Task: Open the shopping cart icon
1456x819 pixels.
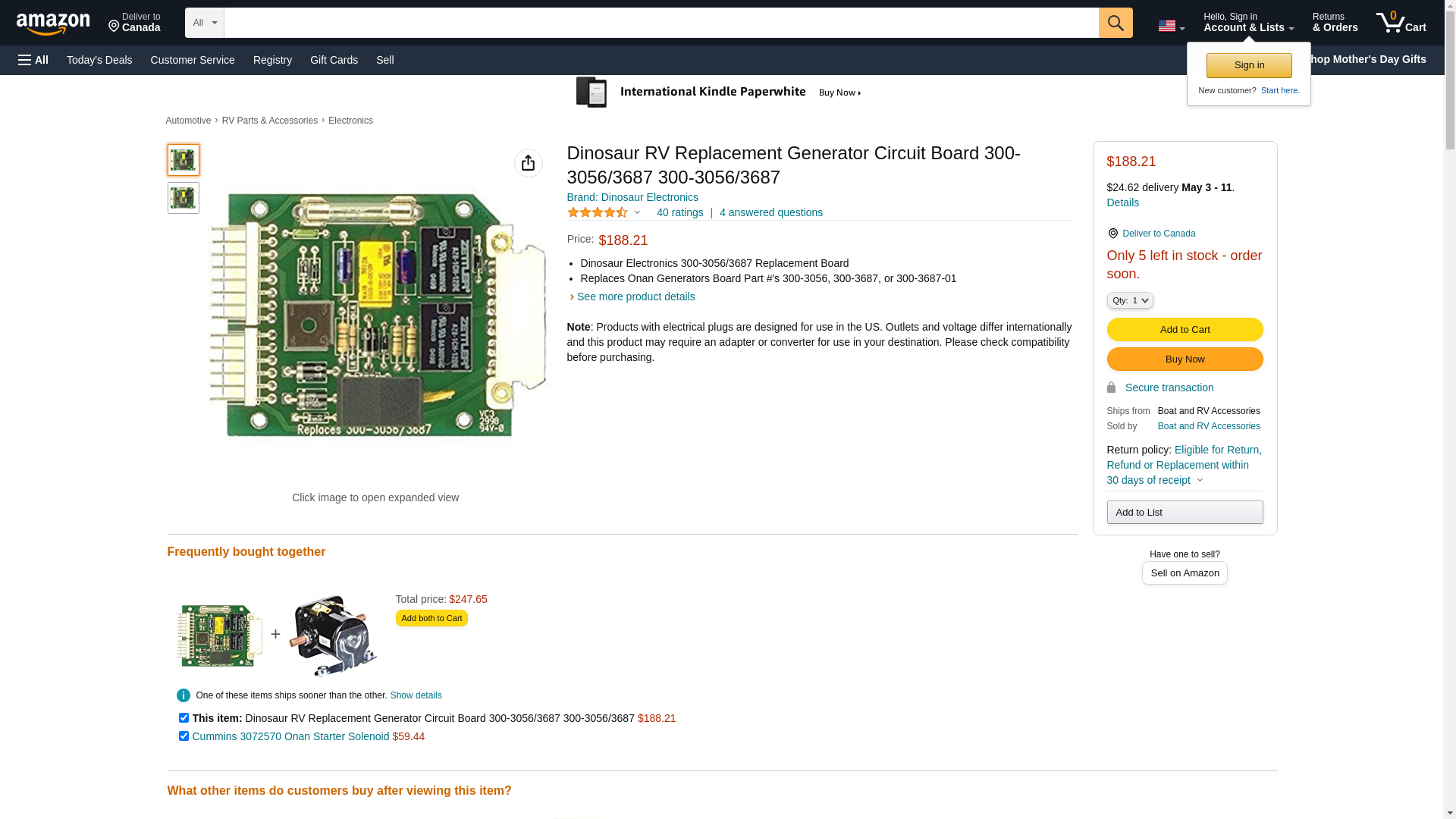Action: click(x=1401, y=23)
